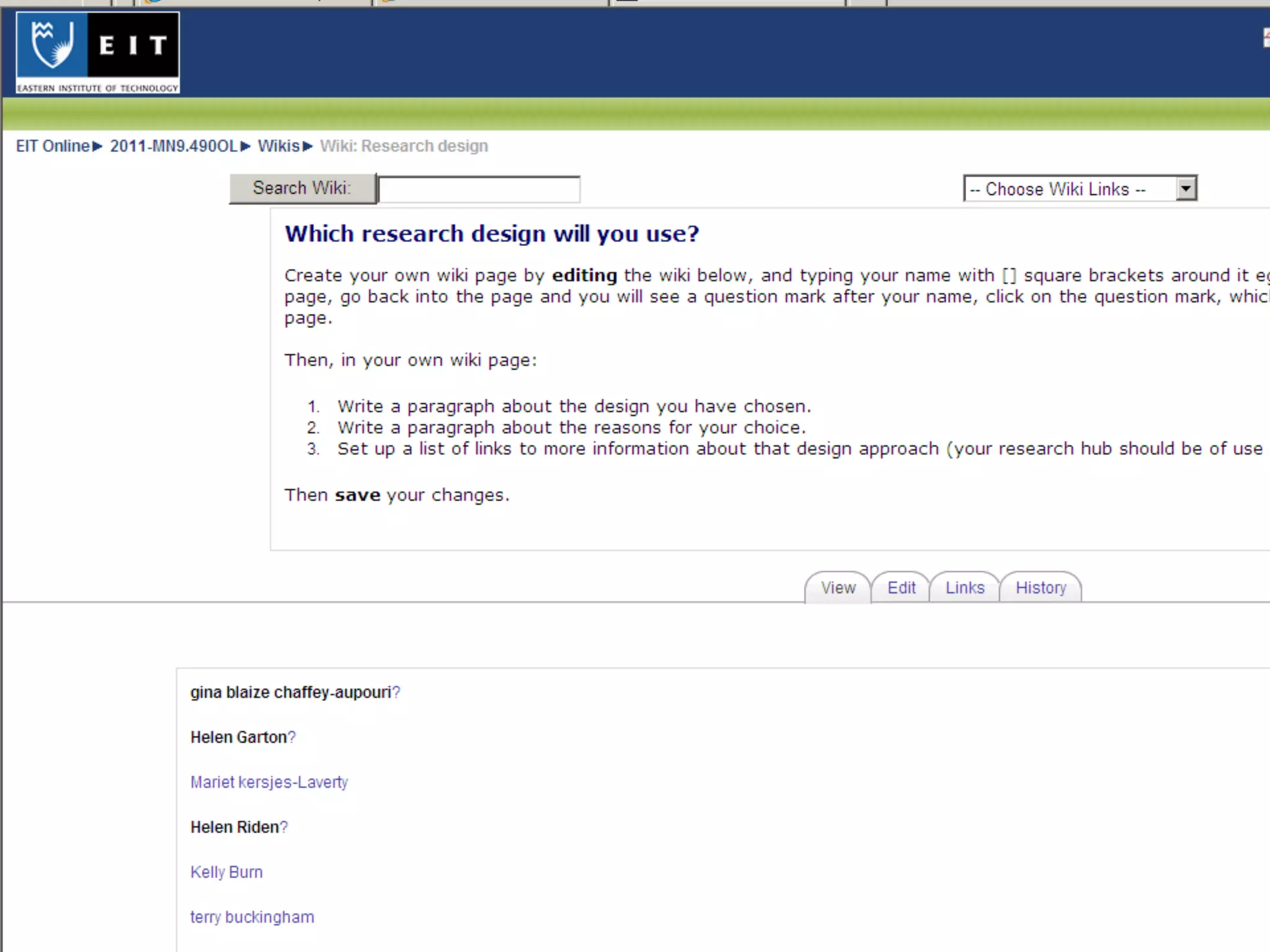Click the Search Wiki button

(302, 188)
